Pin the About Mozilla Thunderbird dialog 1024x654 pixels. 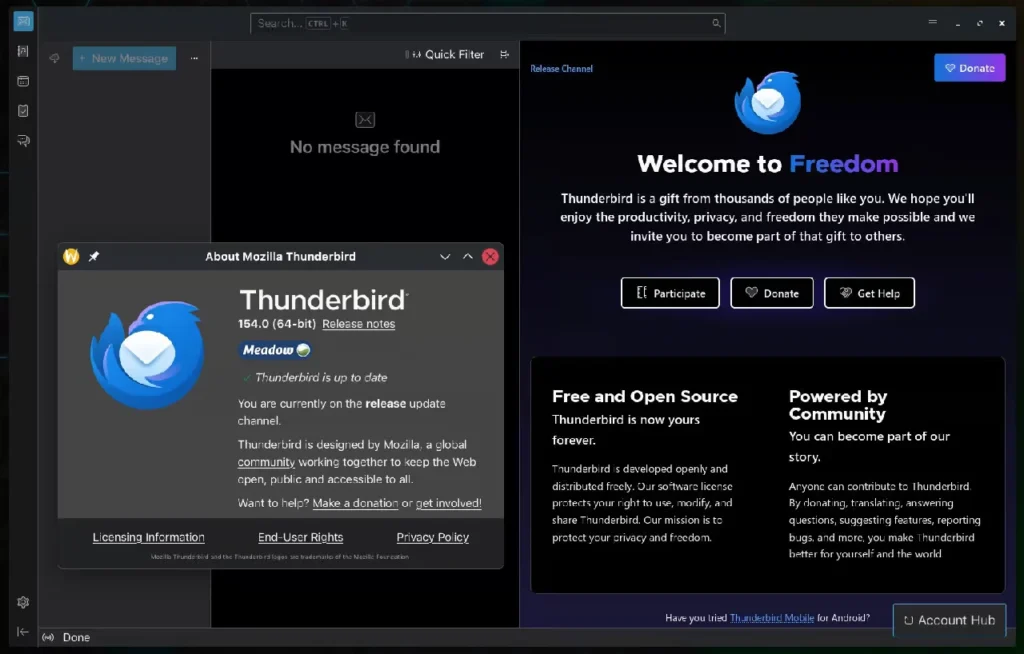94,257
